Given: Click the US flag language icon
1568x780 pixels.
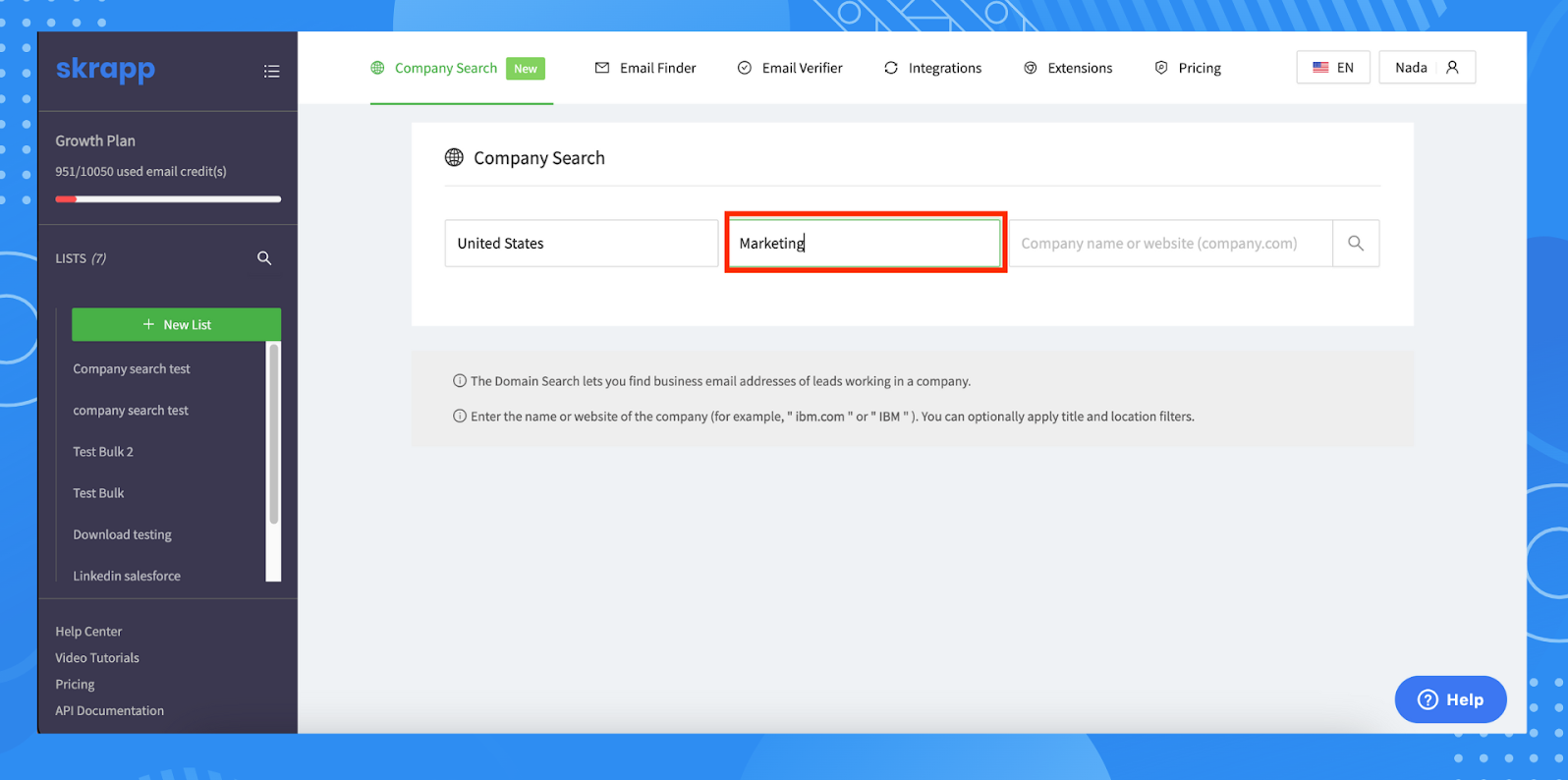Looking at the screenshot, I should pos(1320,68).
